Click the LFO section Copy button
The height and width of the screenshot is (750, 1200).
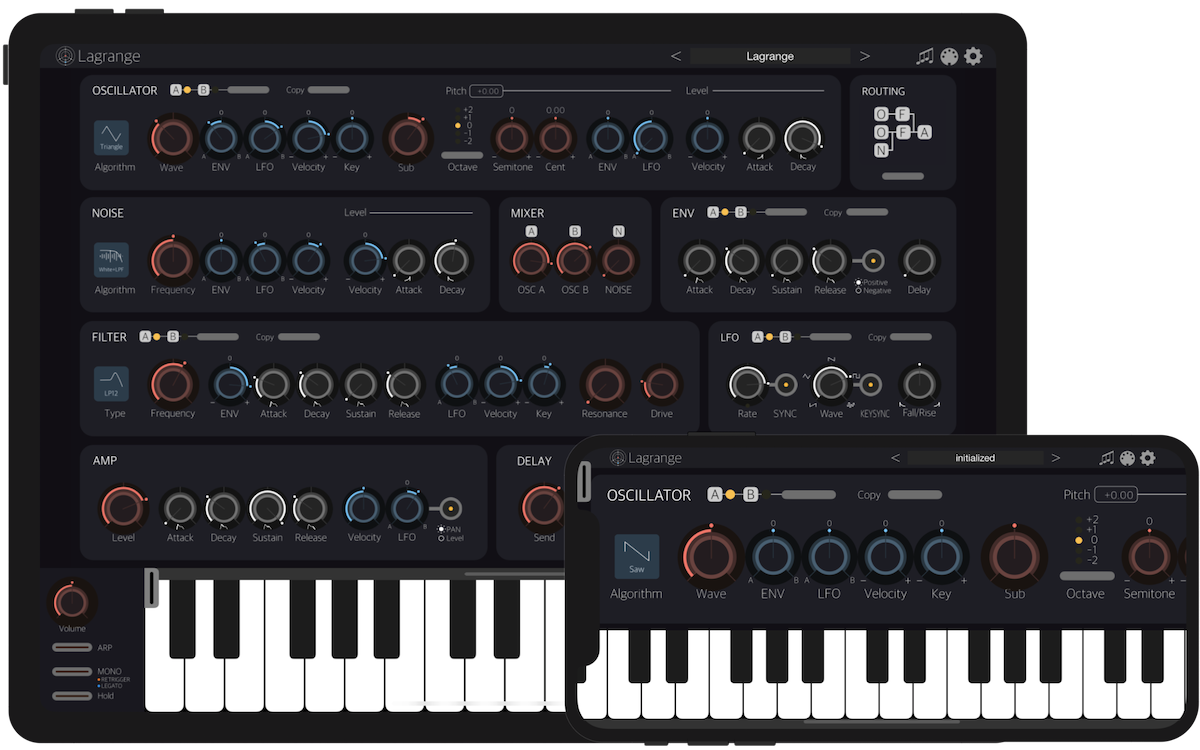click(x=911, y=337)
